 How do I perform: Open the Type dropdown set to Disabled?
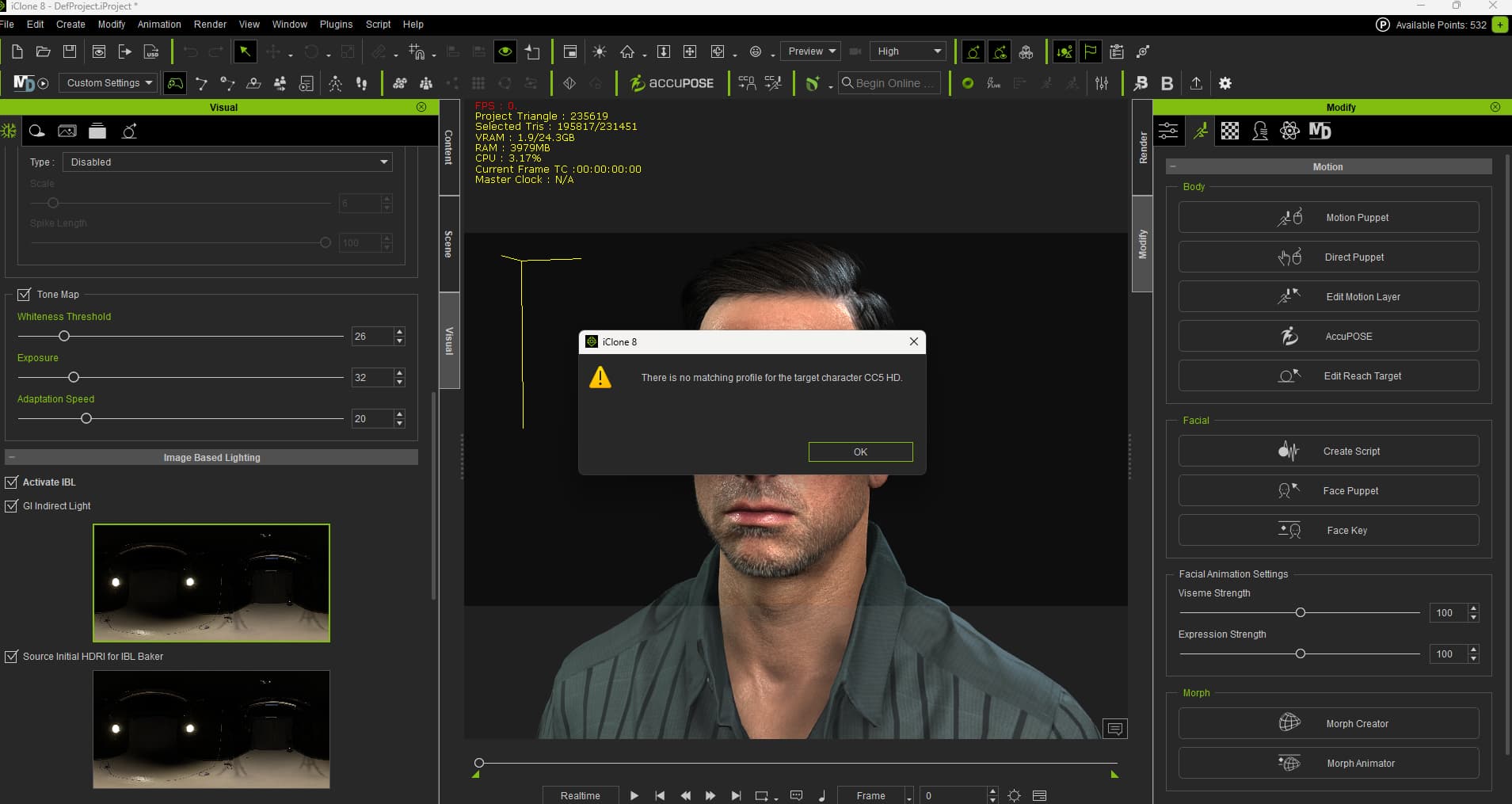(x=227, y=162)
